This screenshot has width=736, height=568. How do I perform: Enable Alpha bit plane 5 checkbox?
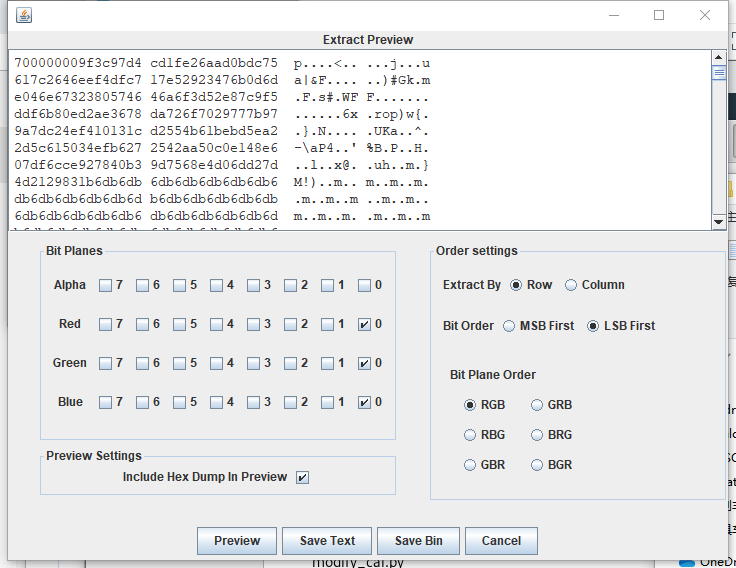[179, 285]
